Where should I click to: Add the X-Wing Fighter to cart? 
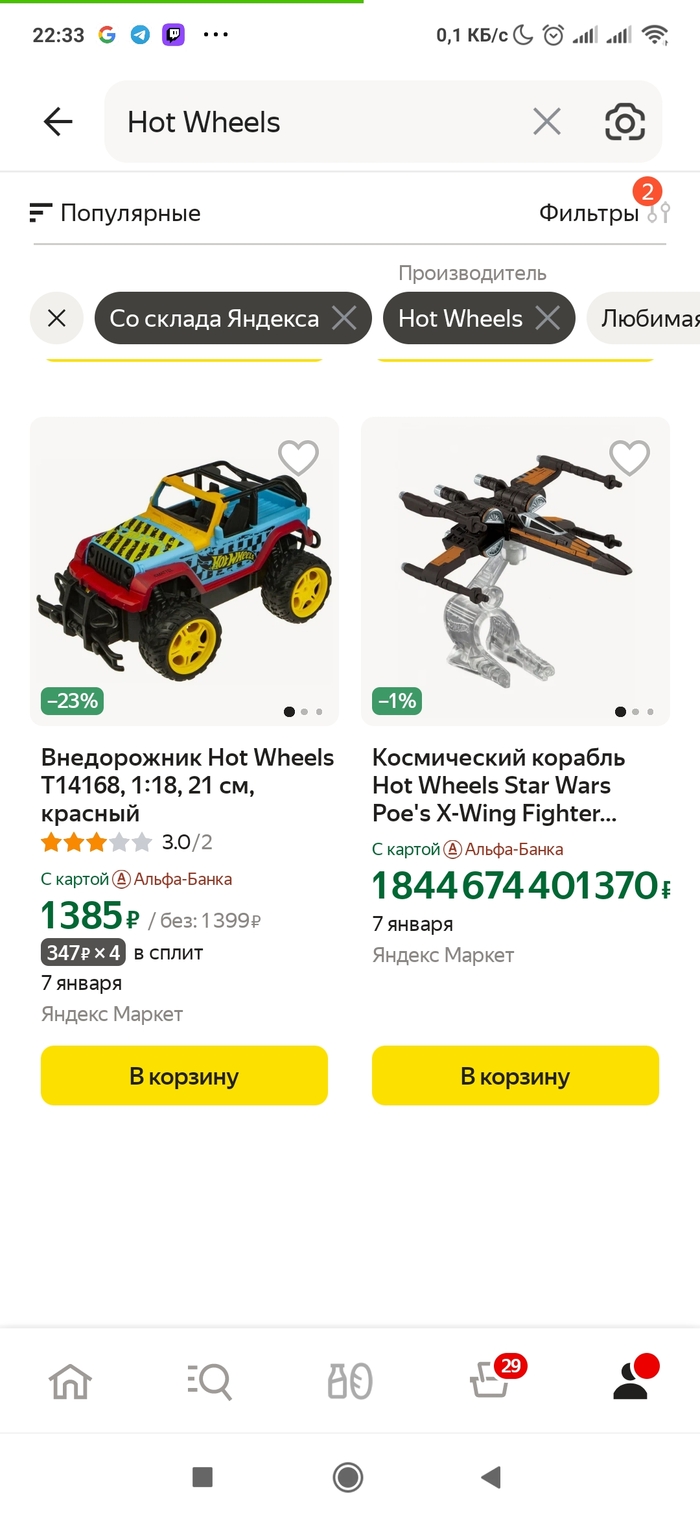pos(515,1076)
